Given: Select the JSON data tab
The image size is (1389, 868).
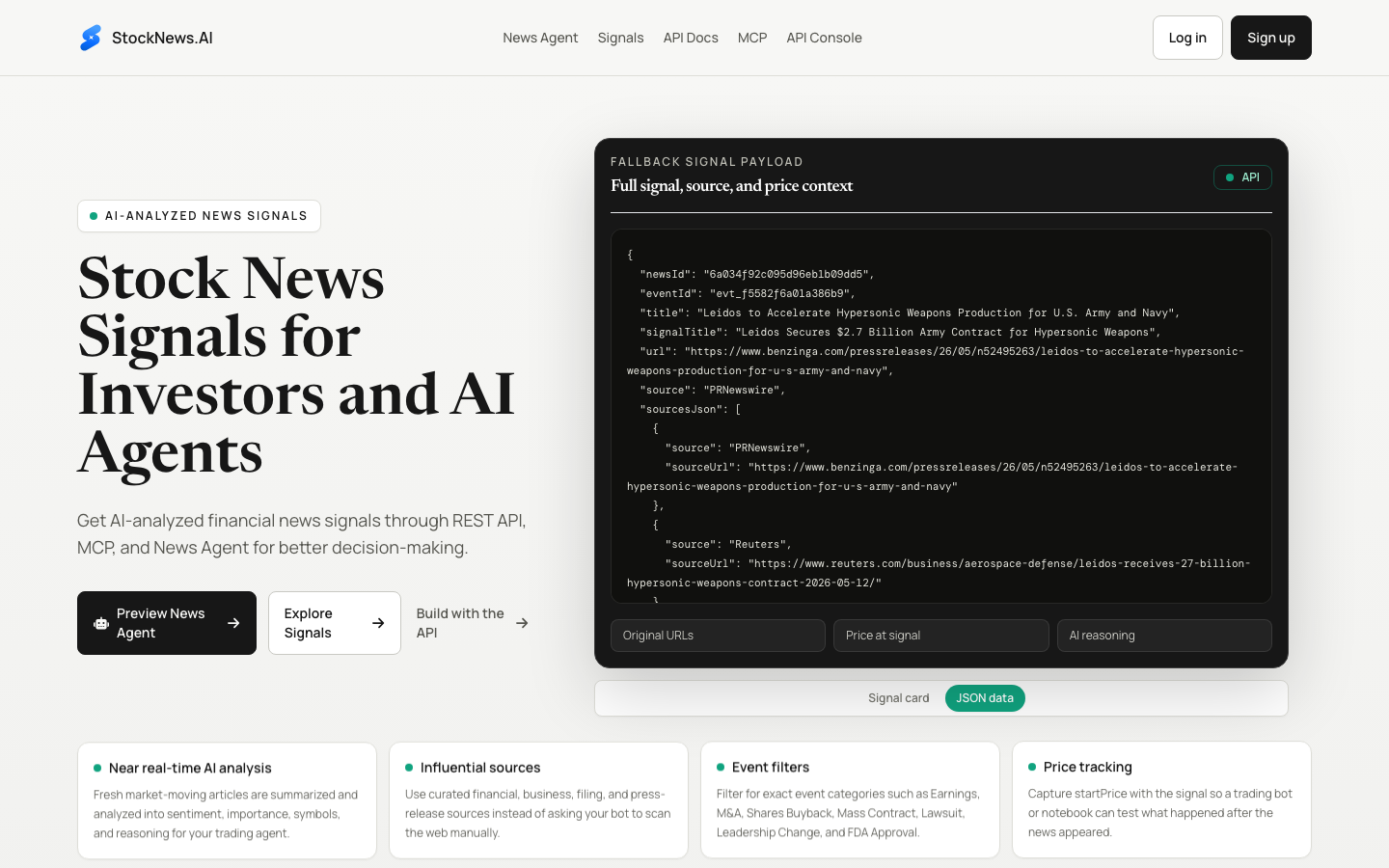Looking at the screenshot, I should [x=985, y=698].
